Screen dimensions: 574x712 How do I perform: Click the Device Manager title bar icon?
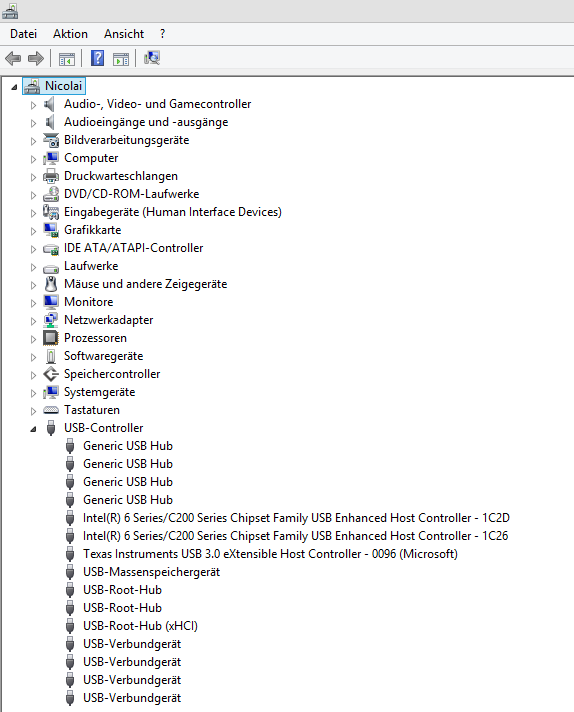(x=10, y=11)
